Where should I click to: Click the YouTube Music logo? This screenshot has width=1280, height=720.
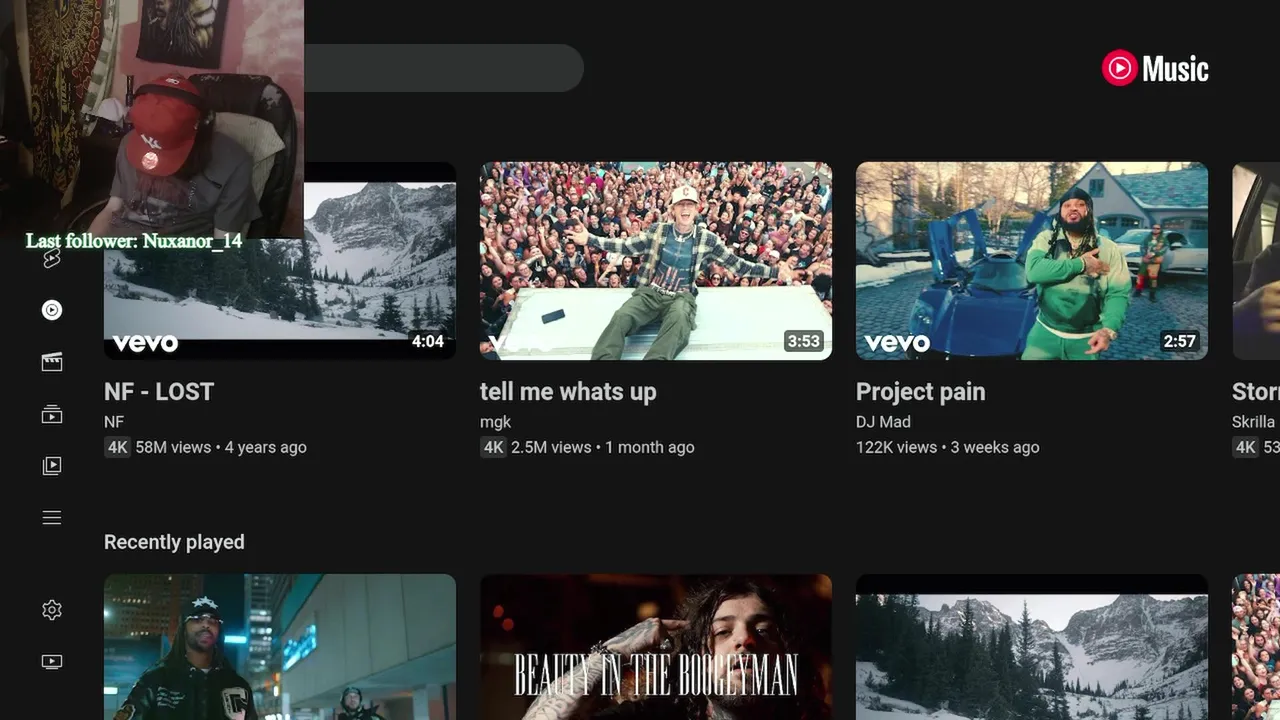1155,68
